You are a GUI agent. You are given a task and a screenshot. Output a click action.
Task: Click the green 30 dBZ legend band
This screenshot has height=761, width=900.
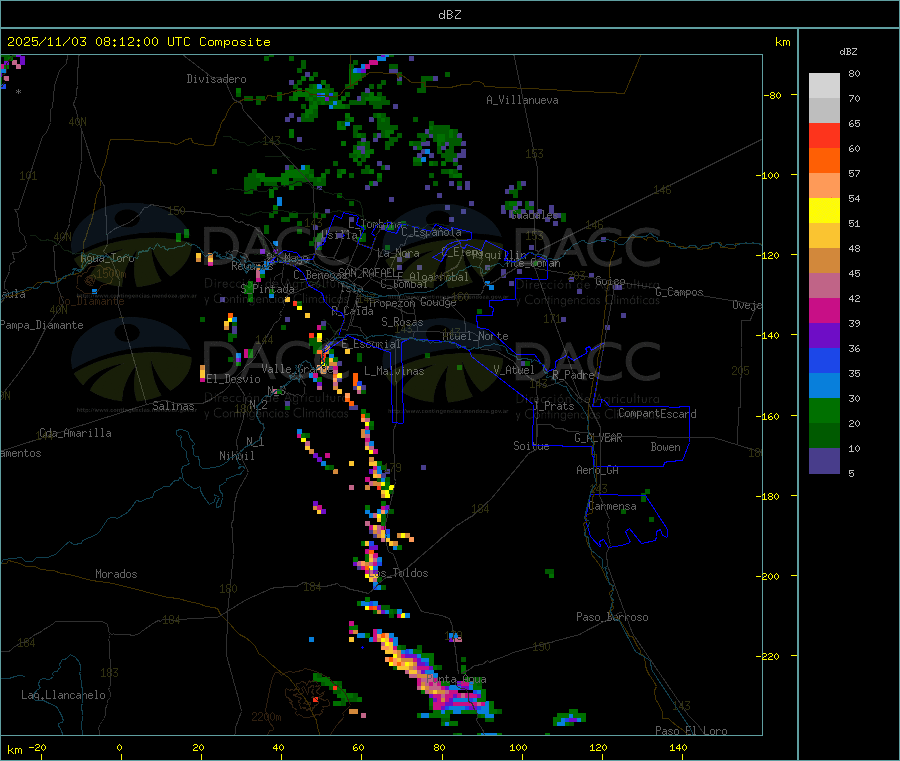pos(824,410)
